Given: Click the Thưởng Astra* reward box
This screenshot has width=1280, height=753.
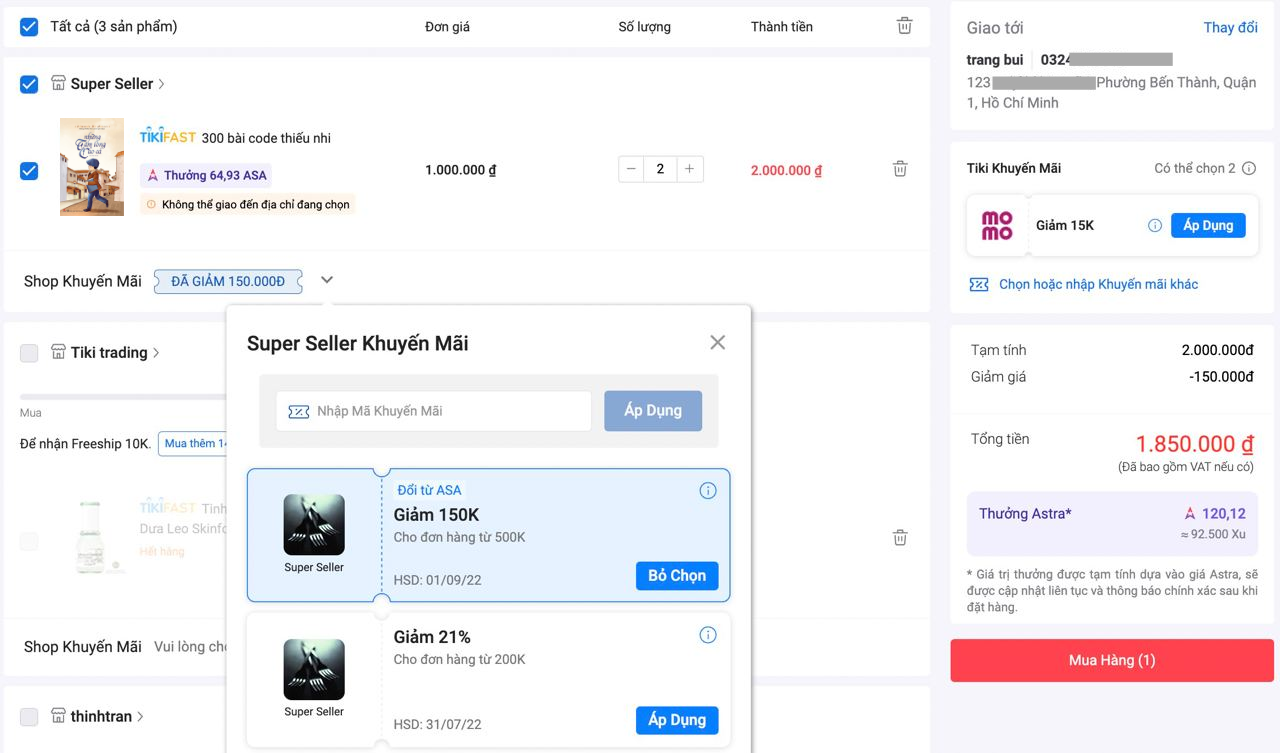Looking at the screenshot, I should [1112, 524].
